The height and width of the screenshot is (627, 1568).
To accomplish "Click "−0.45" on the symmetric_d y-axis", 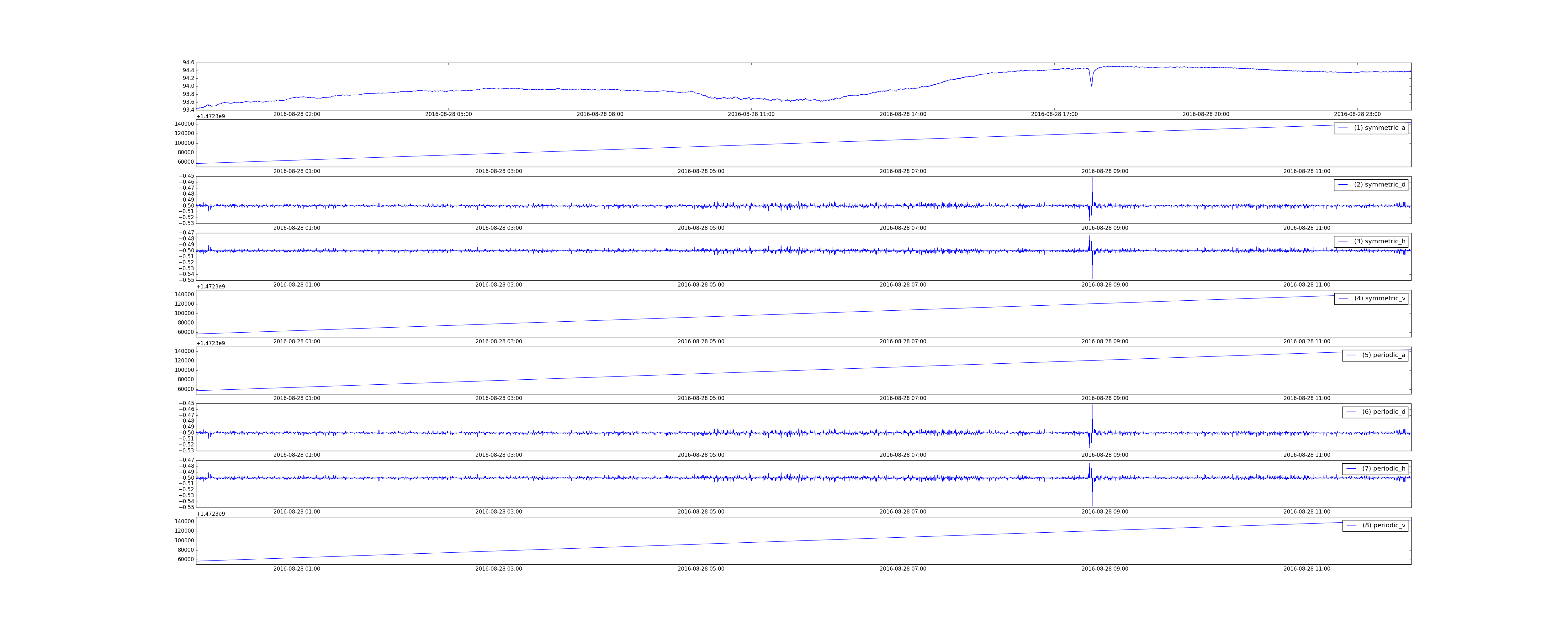I will point(186,176).
